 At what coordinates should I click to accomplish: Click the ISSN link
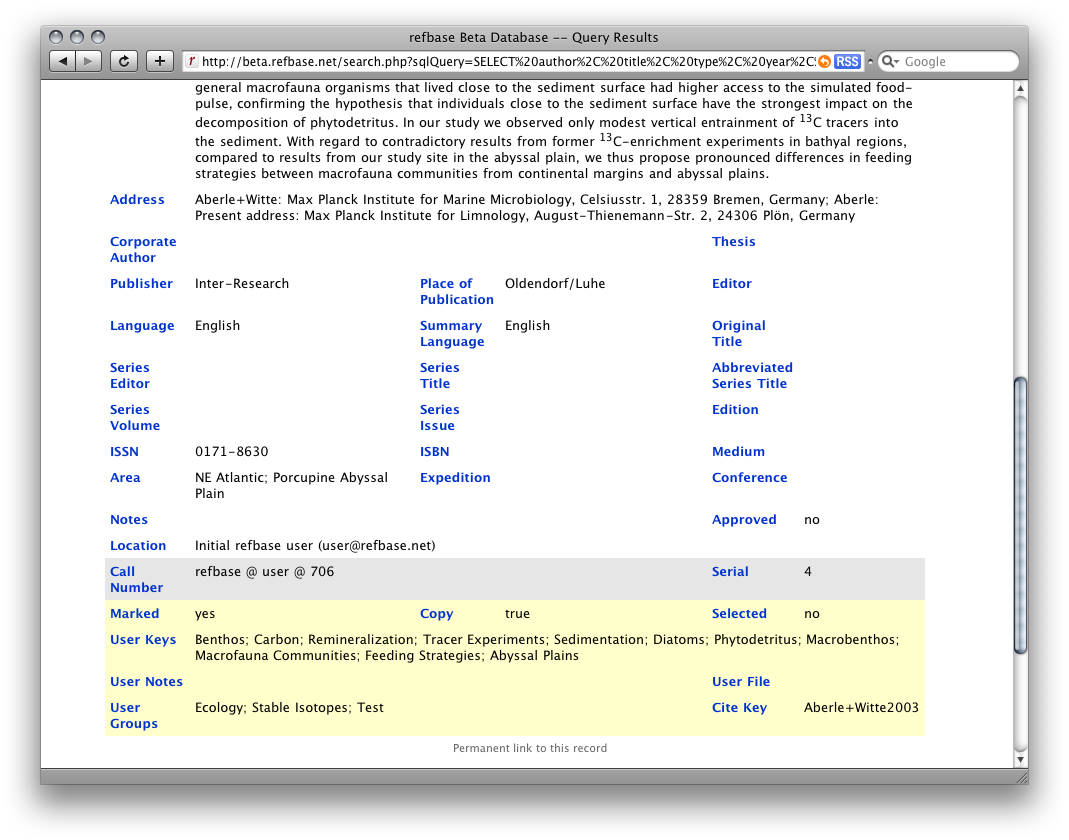(x=124, y=452)
